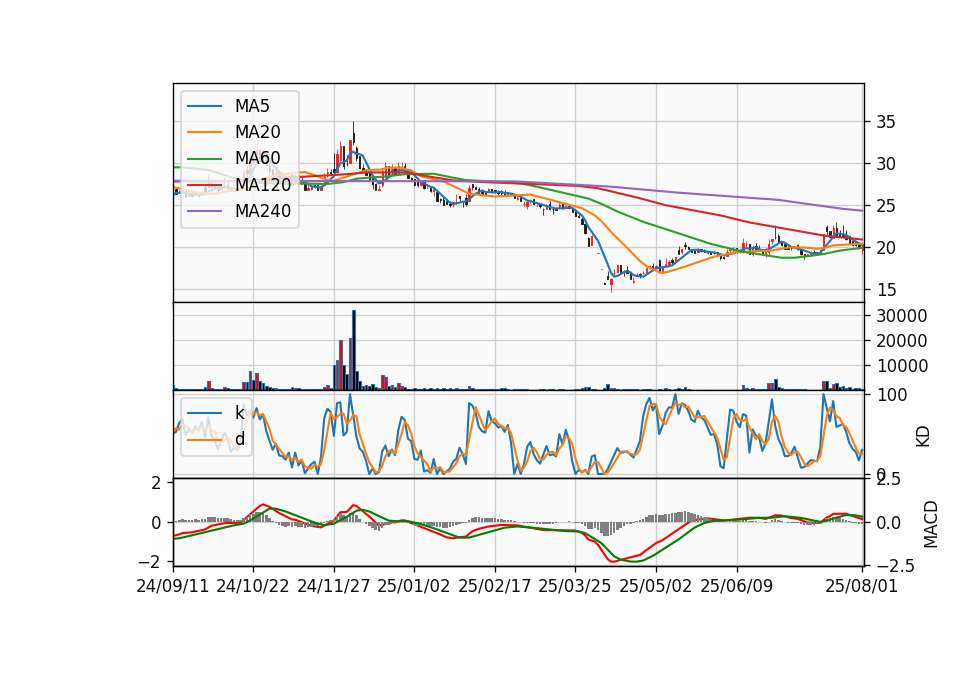Screen dimensions: 960x690
Task: Click the date label 25/02/17
Action: pyautogui.click(x=495, y=586)
